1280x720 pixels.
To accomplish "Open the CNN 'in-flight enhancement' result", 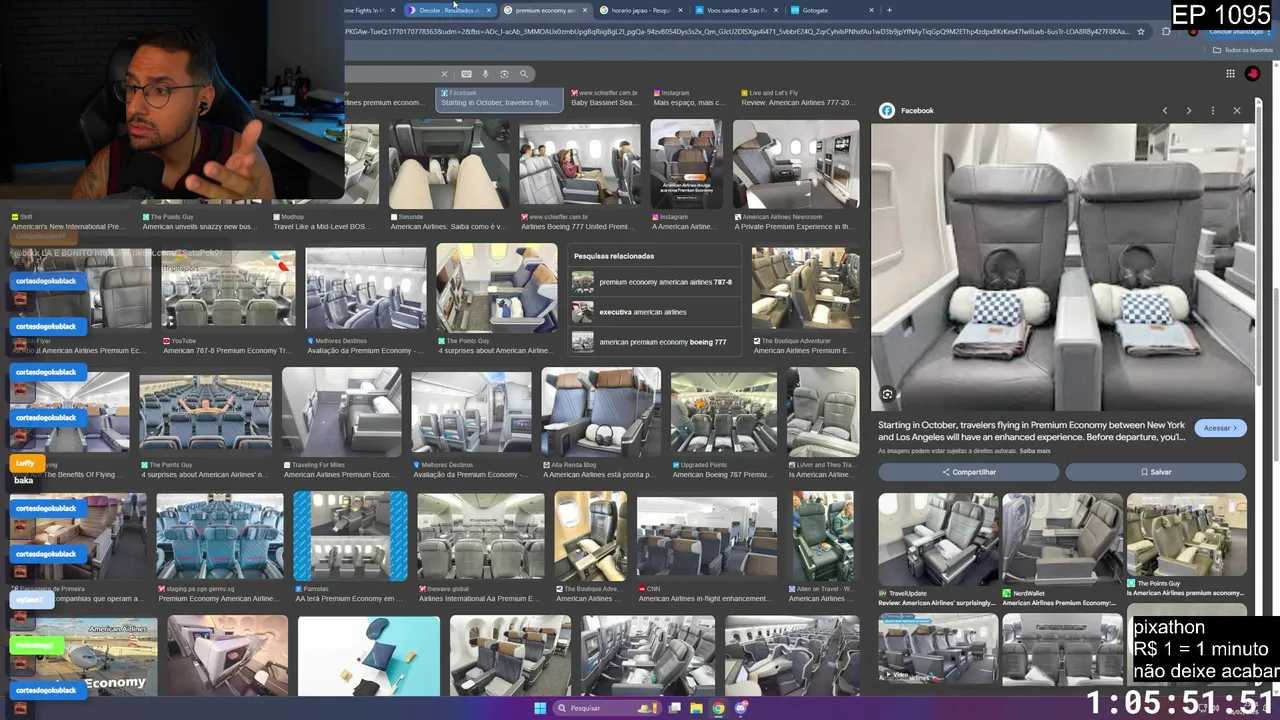I will coord(707,538).
